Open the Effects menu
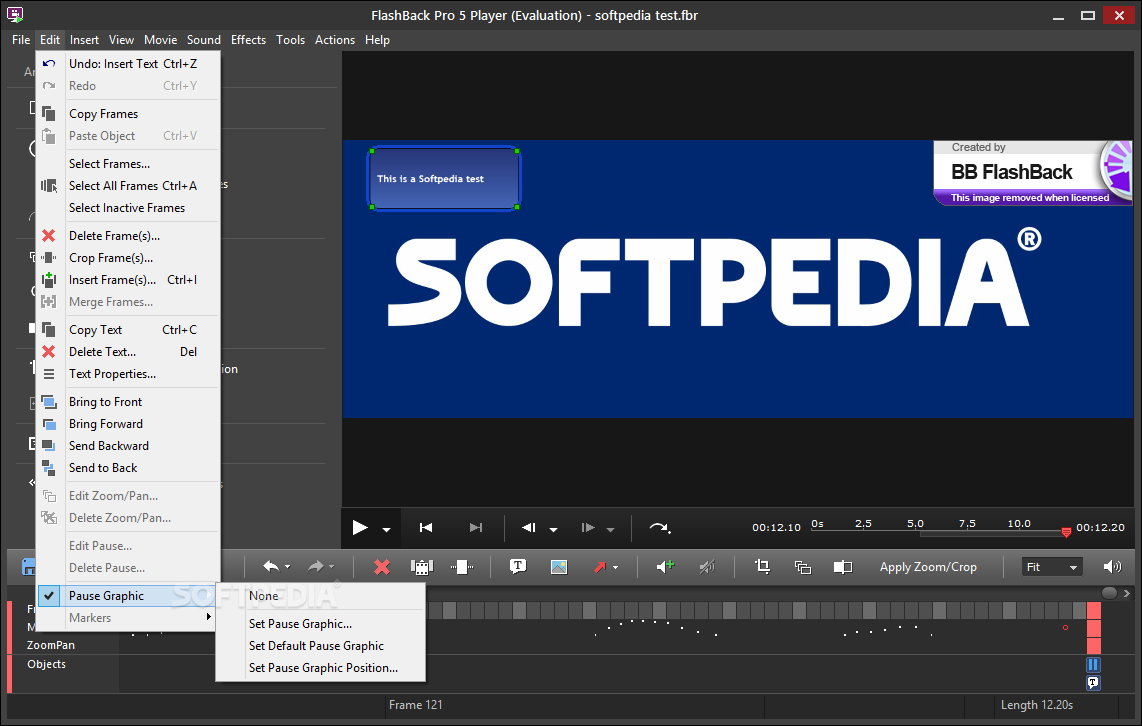 [248, 40]
